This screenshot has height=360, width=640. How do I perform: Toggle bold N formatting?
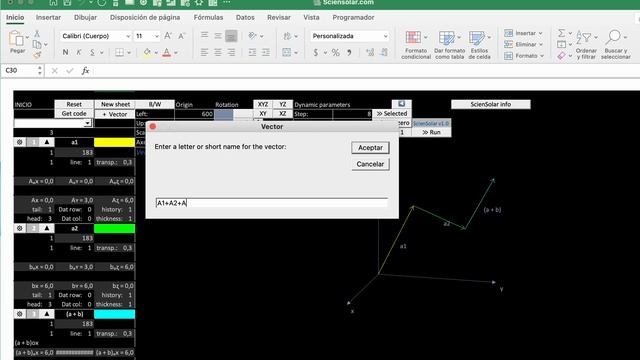65,52
